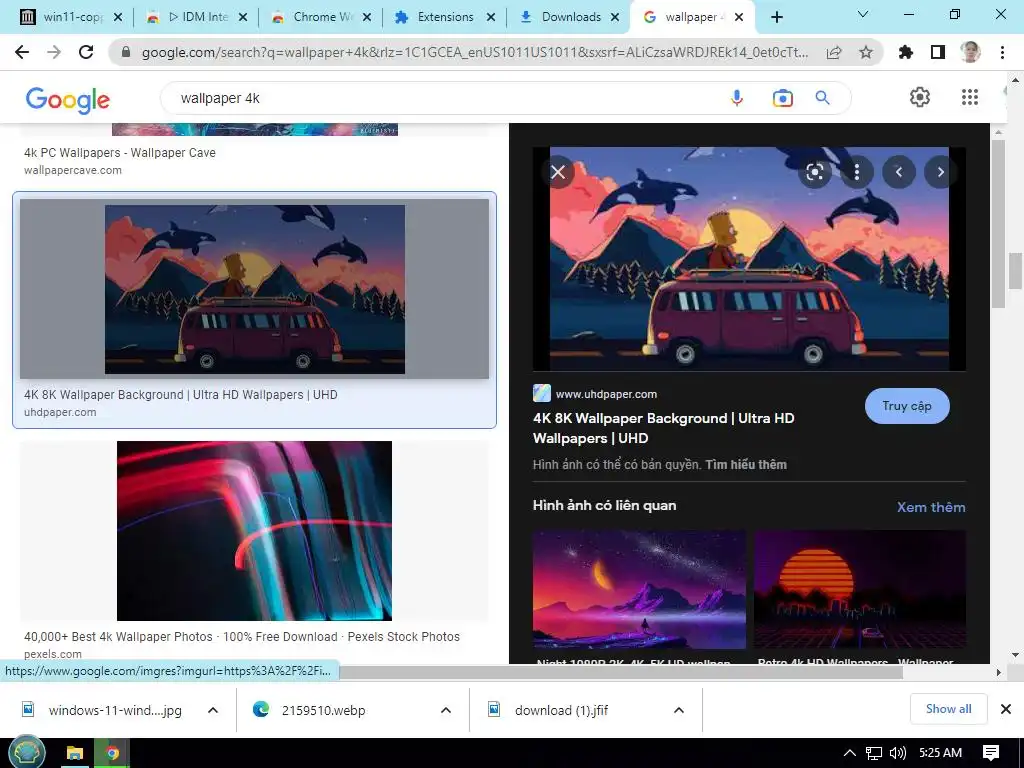Viewport: 1024px width, 768px height.
Task: Open network icon in system tray
Action: [x=874, y=753]
